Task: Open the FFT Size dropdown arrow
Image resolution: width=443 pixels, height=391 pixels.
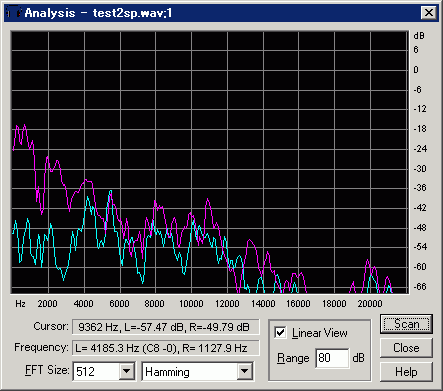Action: click(127, 371)
